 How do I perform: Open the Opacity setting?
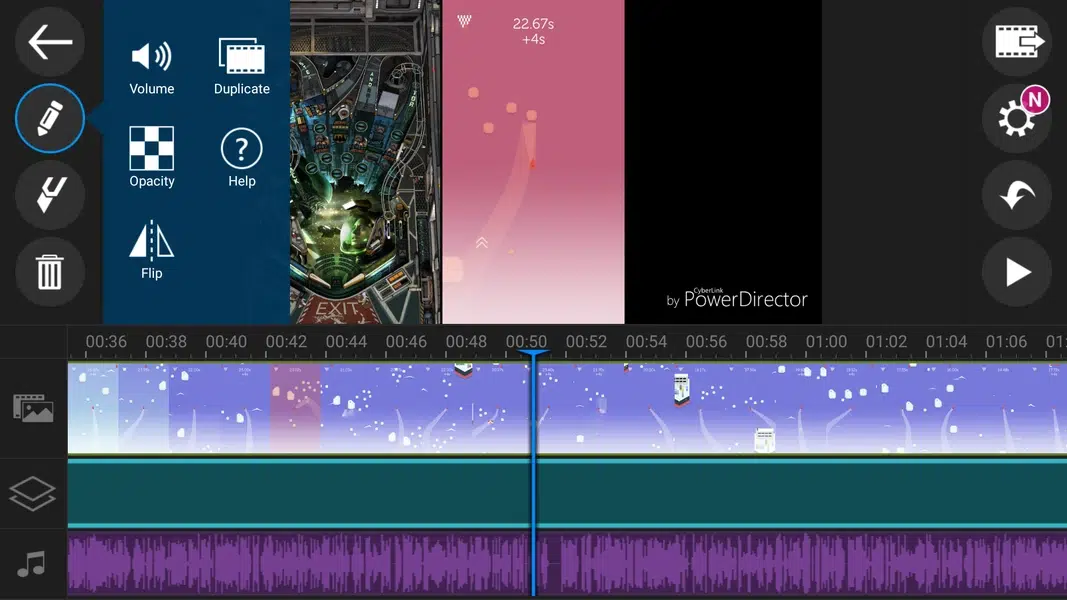tap(152, 152)
